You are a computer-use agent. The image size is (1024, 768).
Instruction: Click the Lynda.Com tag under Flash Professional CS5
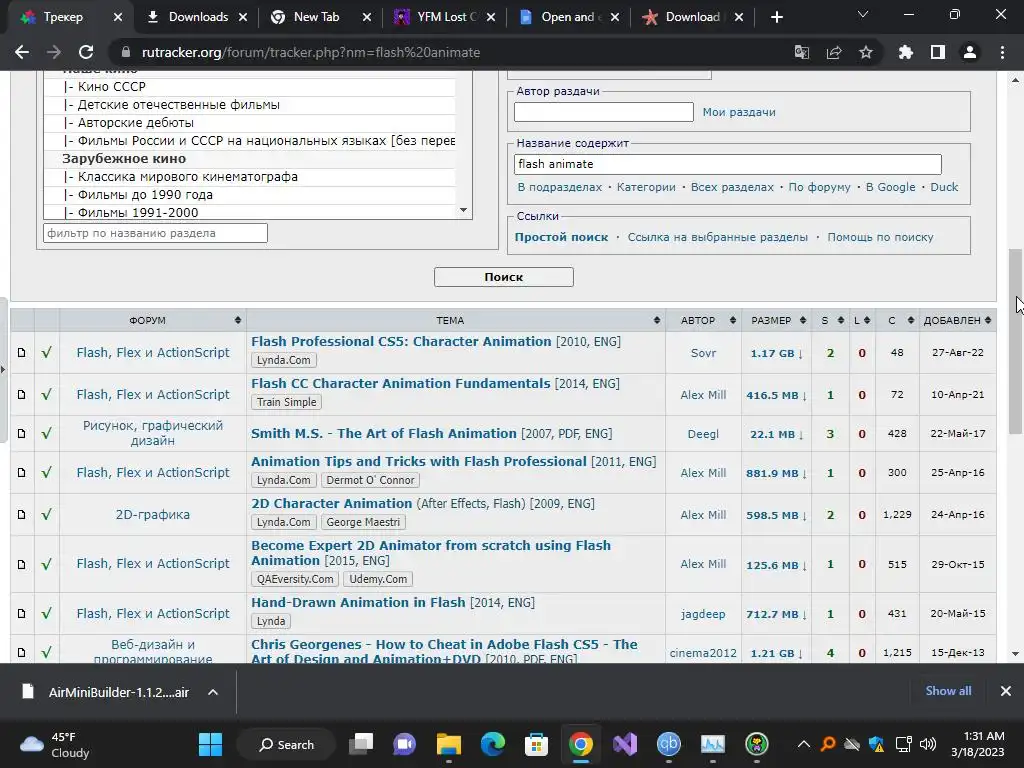[283, 360]
